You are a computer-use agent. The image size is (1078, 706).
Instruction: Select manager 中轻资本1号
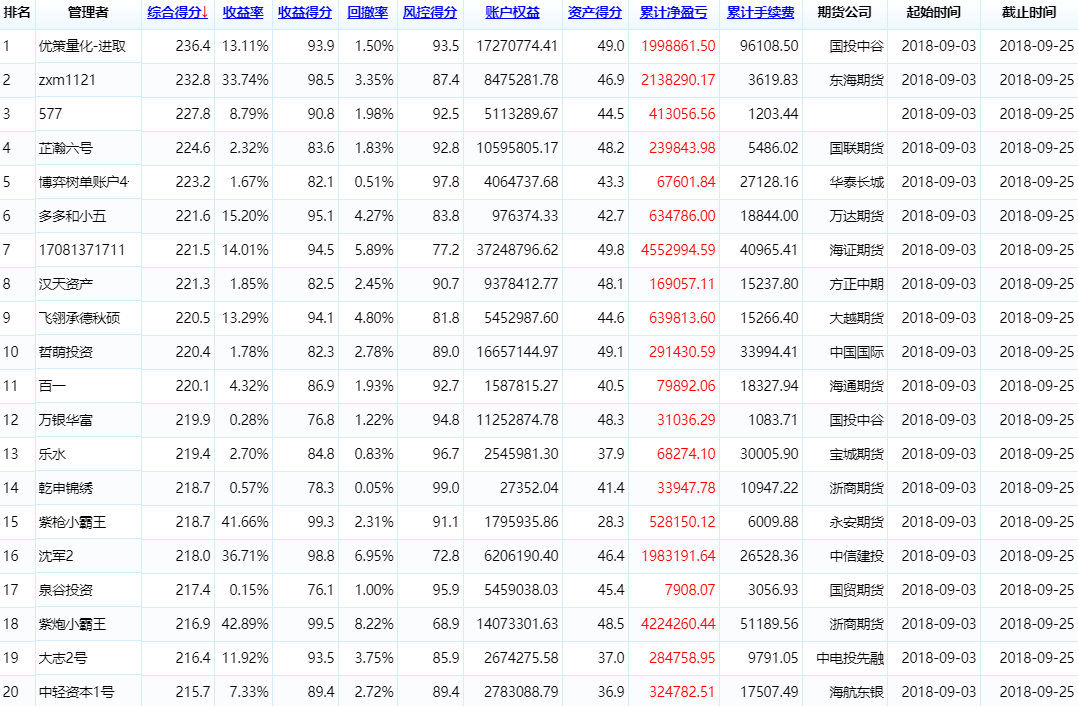tap(76, 692)
